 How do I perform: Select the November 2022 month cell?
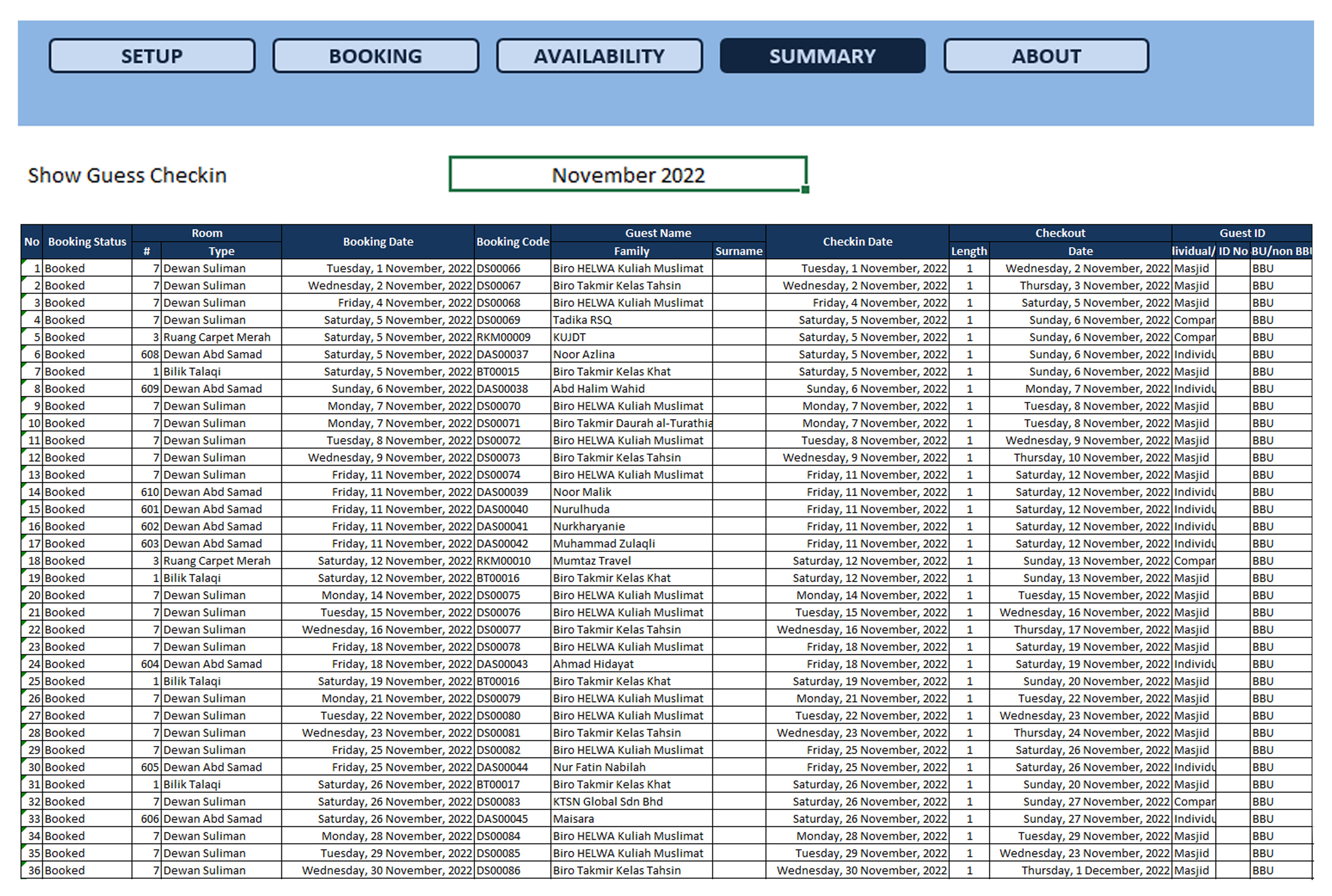click(x=628, y=174)
